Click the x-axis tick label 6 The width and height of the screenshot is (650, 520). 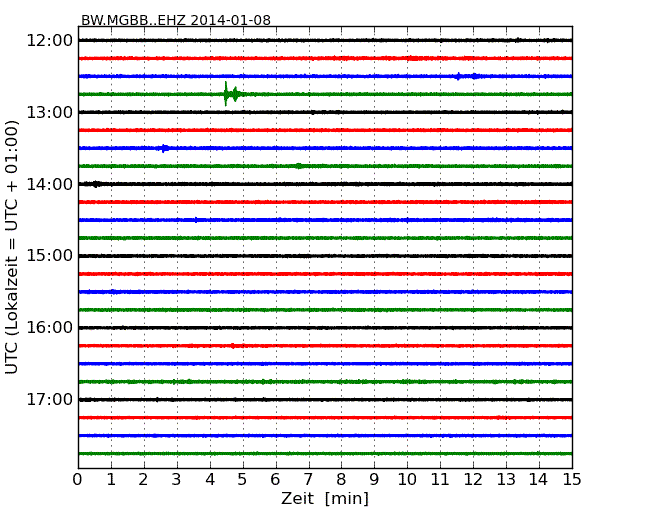pyautogui.click(x=275, y=480)
